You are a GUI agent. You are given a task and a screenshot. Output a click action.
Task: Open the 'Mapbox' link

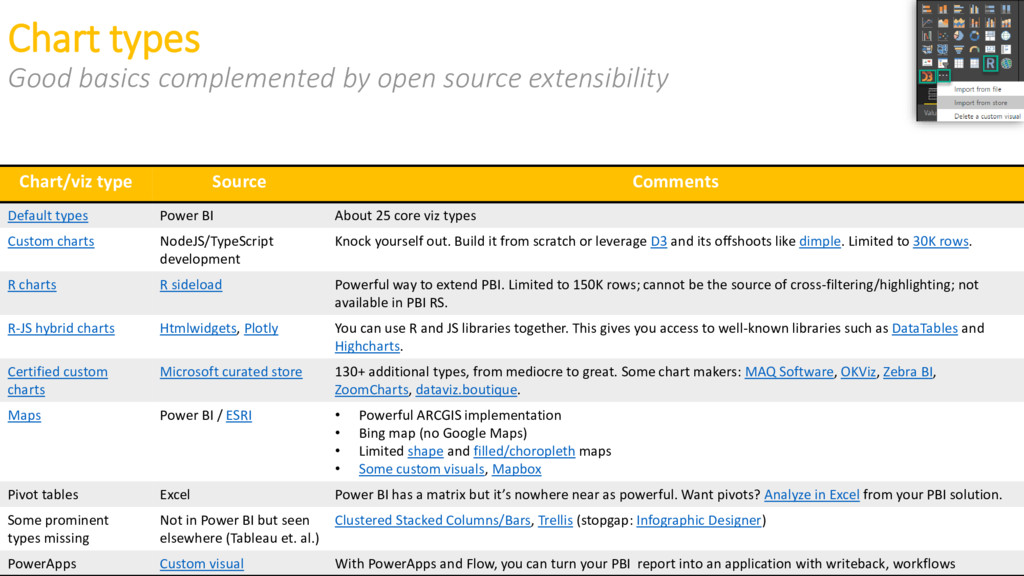coord(517,469)
